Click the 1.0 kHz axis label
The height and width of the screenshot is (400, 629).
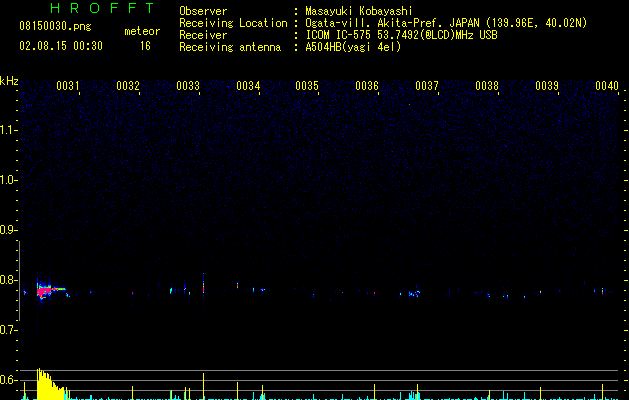9,180
